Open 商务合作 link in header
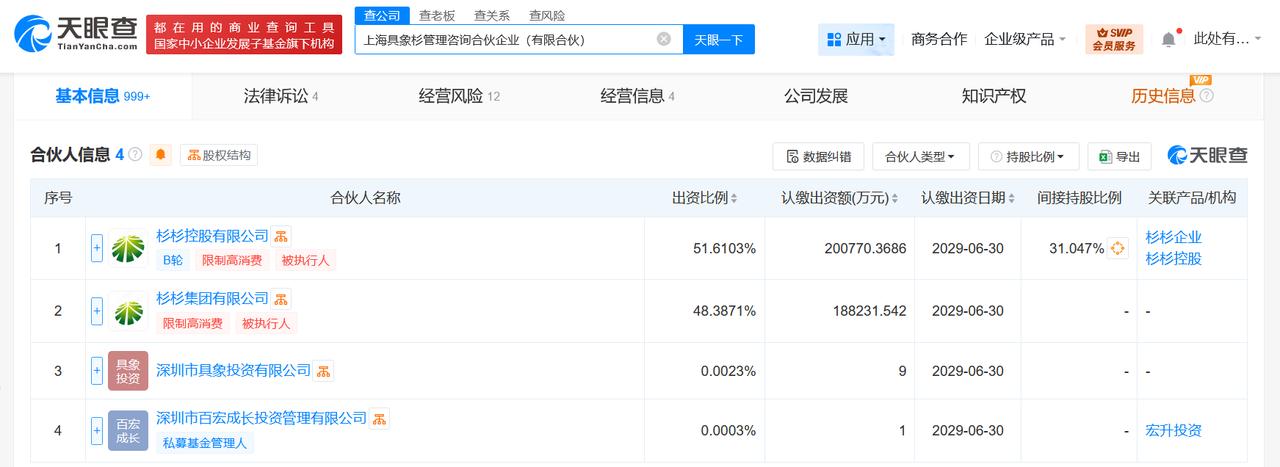 [939, 39]
